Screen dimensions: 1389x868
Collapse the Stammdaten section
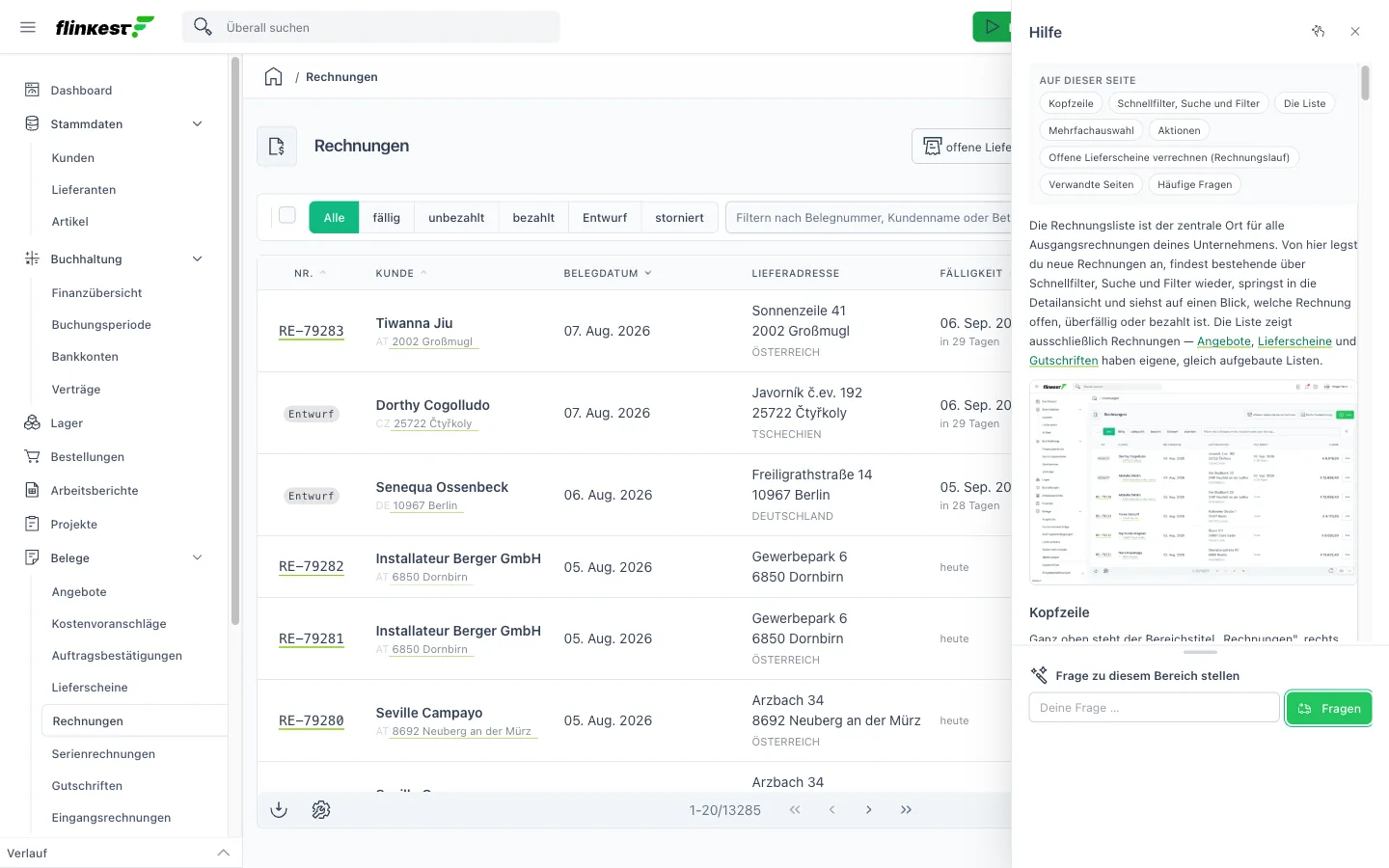click(198, 124)
